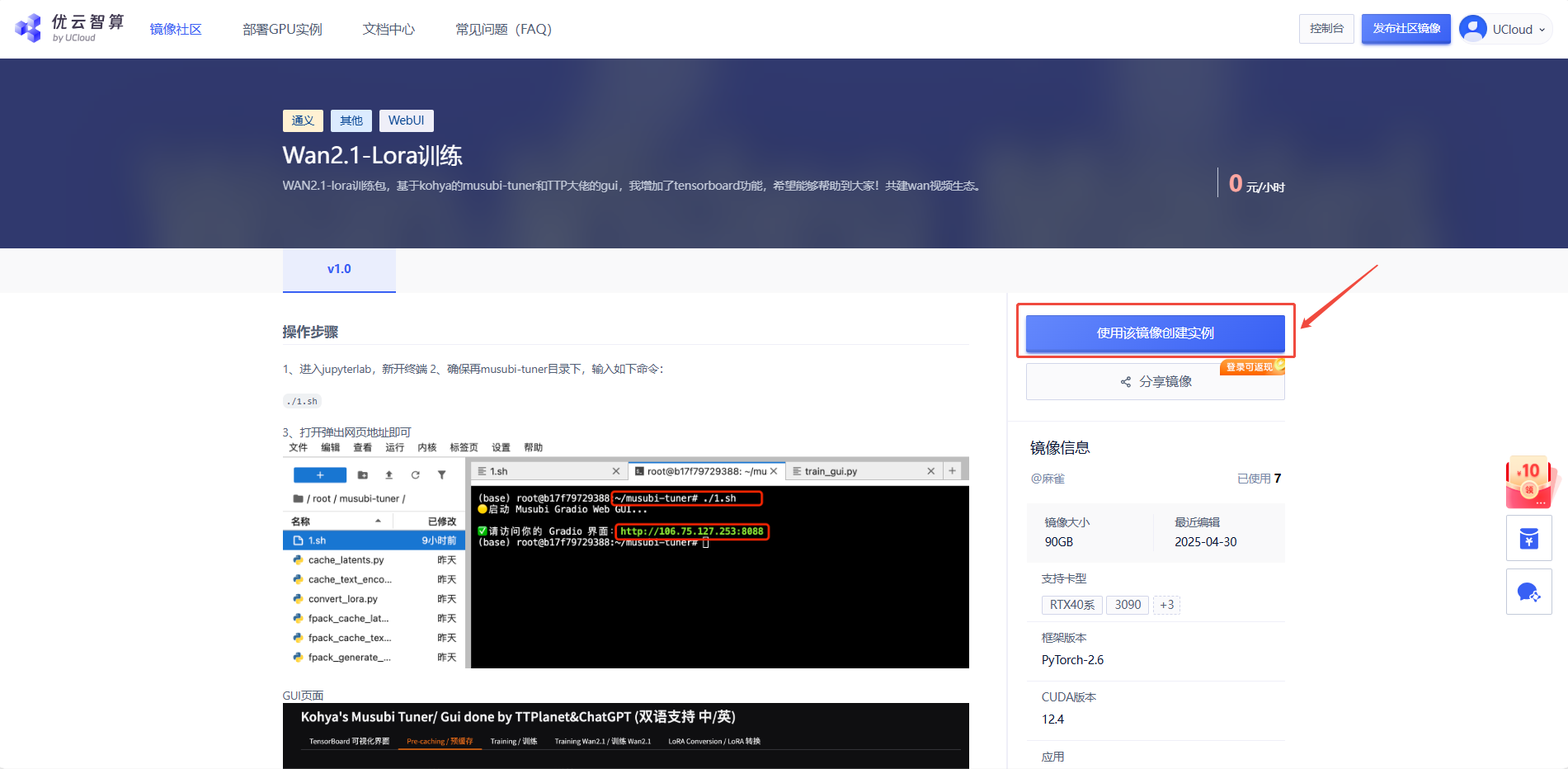Click the author @麻雀
The height and width of the screenshot is (769, 1568).
tap(1048, 479)
